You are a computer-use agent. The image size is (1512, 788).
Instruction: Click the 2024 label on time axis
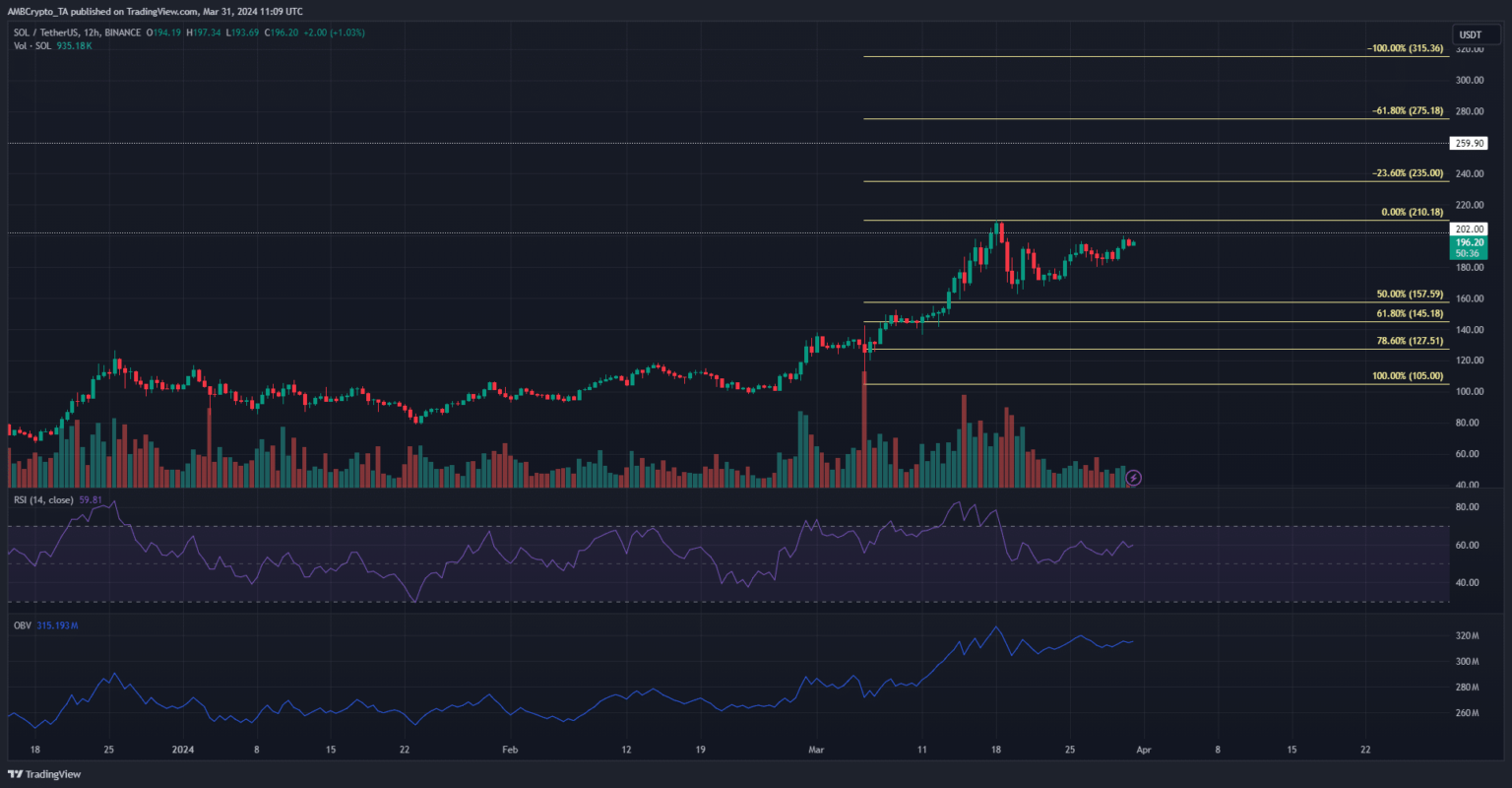pos(182,750)
